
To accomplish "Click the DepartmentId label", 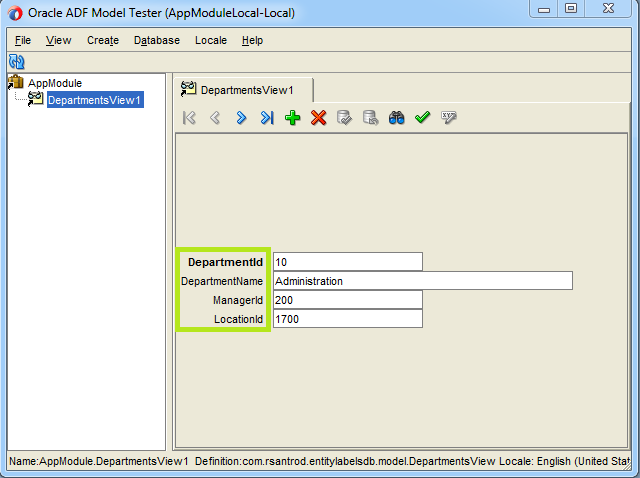I will (225, 262).
